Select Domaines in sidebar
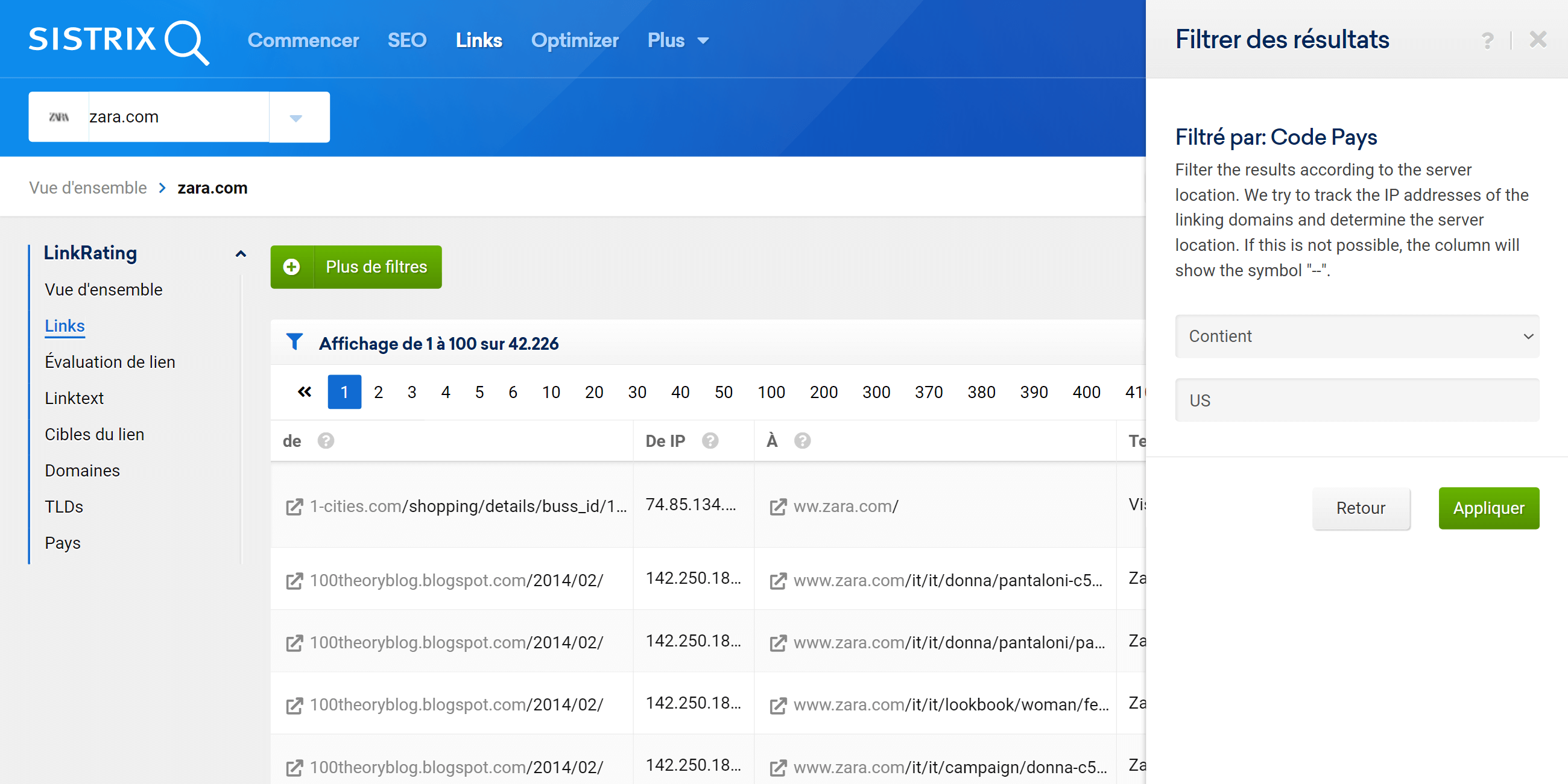Viewport: 1568px width, 784px height. pos(82,470)
